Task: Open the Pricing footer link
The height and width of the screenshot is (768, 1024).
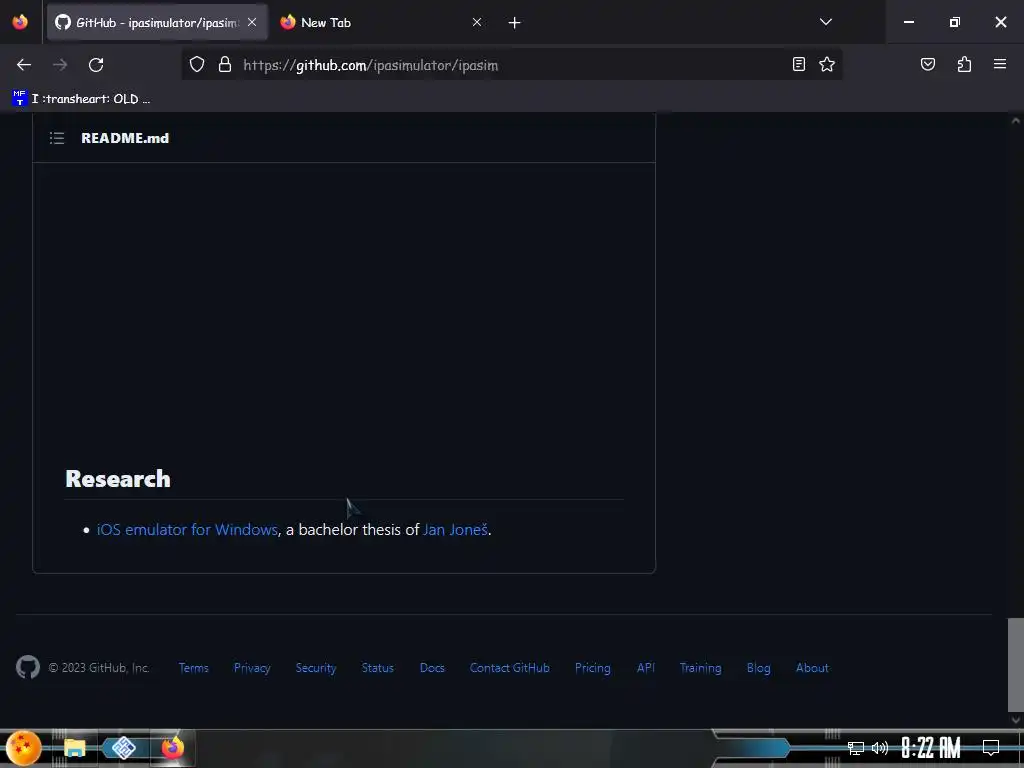Action: pyautogui.click(x=592, y=667)
